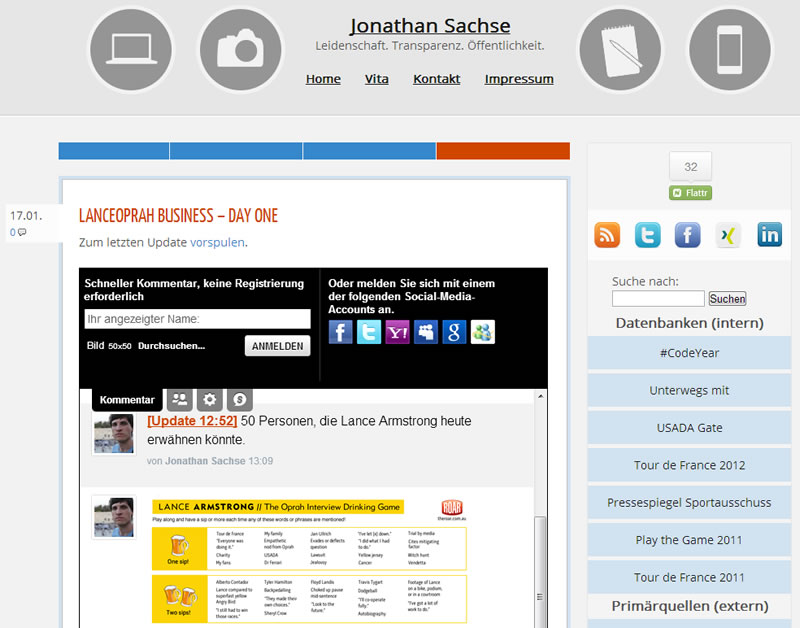Open the LinkedIn profile icon

tap(769, 235)
